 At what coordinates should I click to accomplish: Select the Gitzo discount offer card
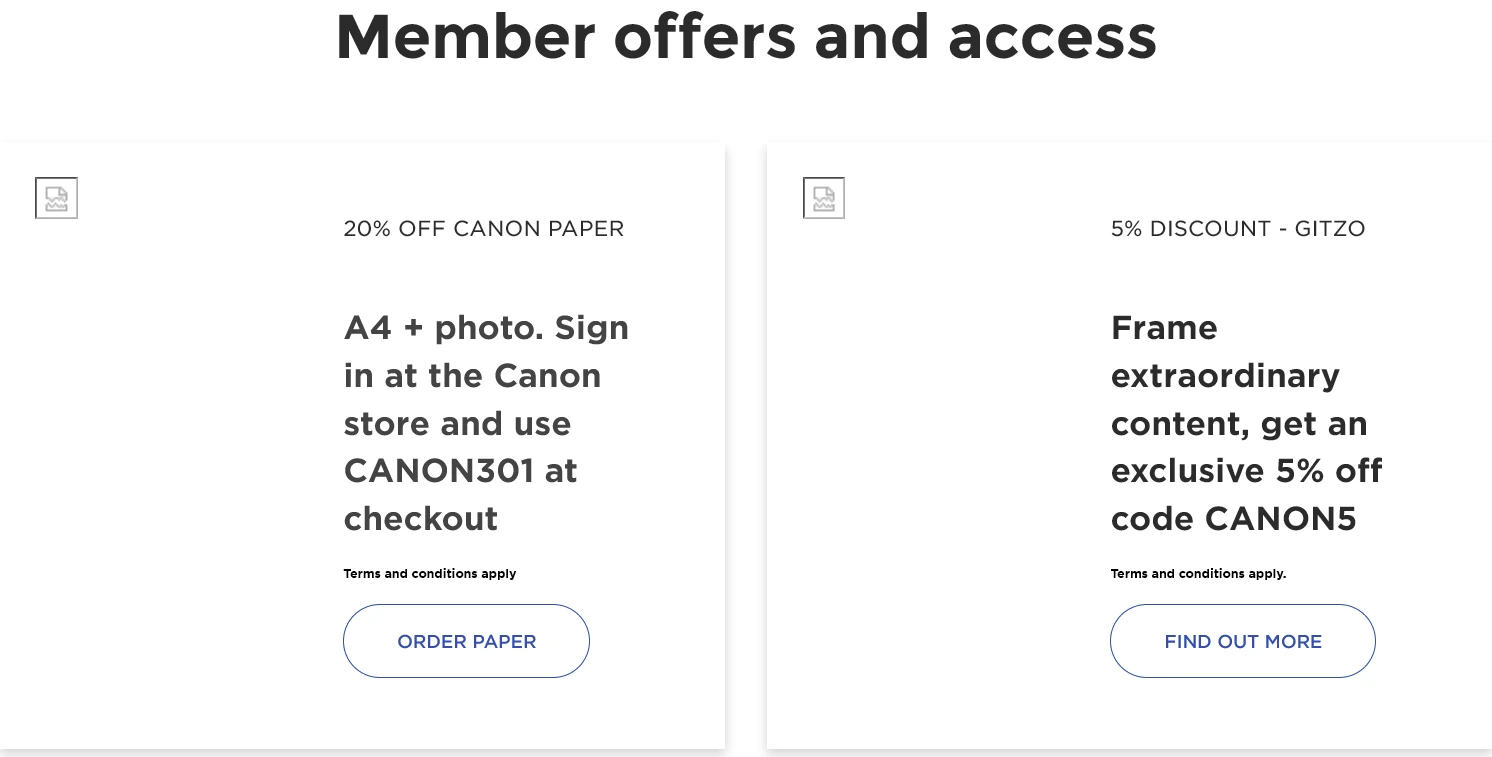[1128, 445]
